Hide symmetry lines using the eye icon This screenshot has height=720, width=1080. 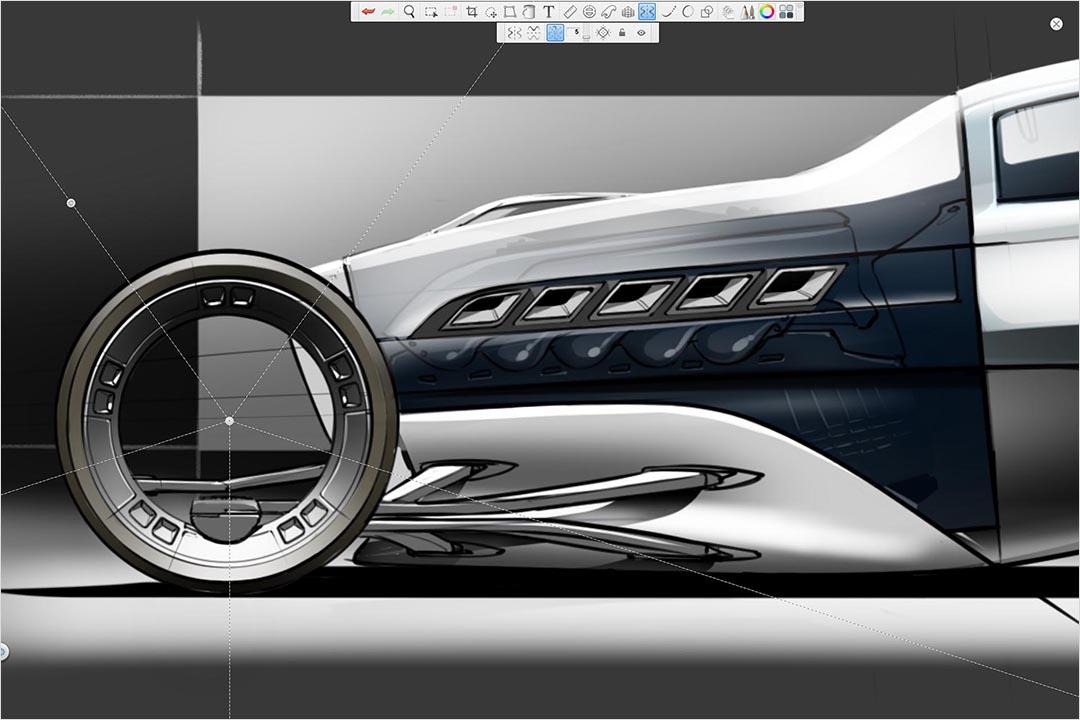click(640, 31)
